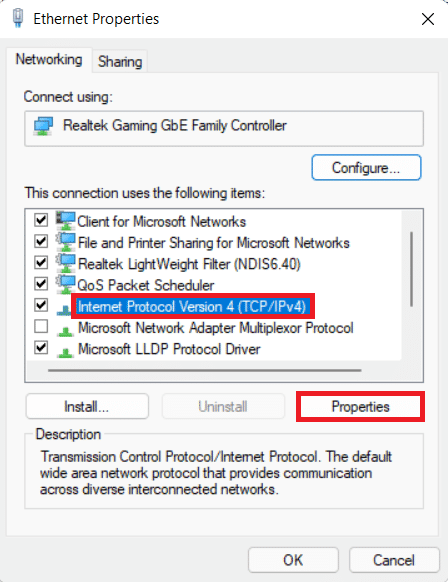Uncheck QoS Packet Scheduler checkbox

click(x=41, y=284)
